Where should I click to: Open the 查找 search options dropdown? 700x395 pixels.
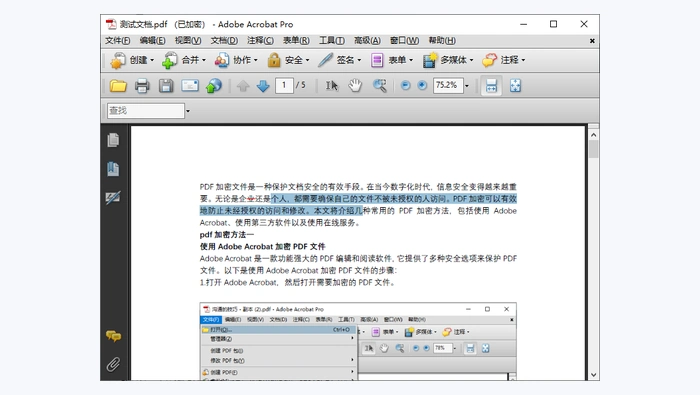click(x=188, y=111)
